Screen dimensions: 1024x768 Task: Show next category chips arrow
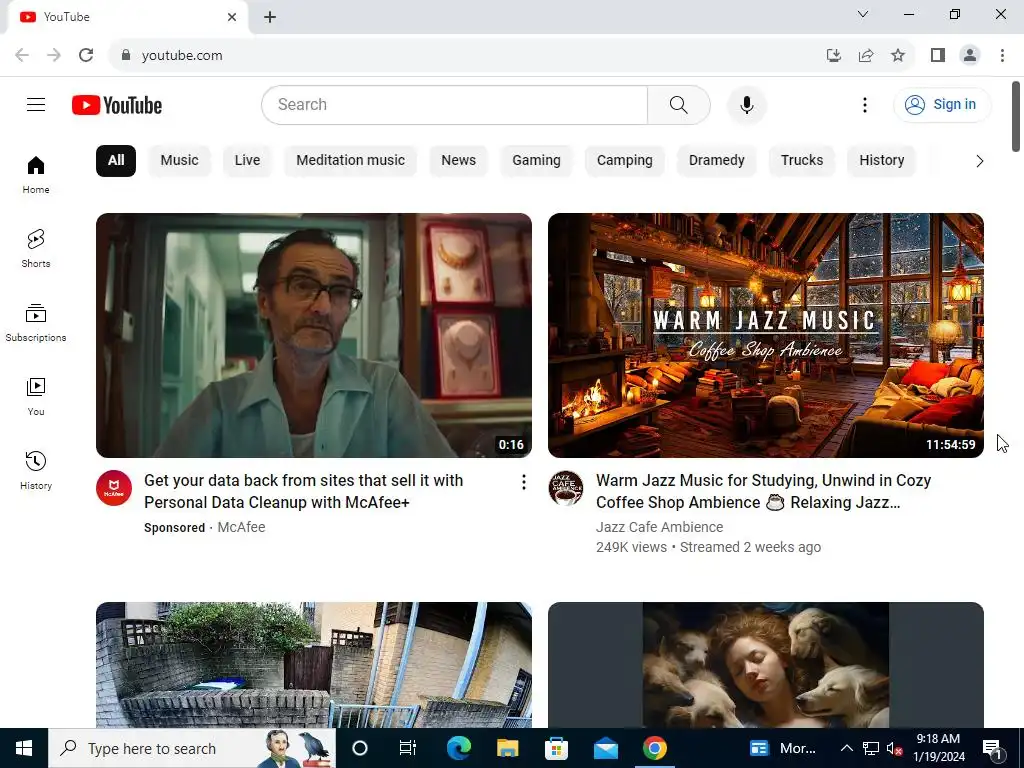point(979,161)
